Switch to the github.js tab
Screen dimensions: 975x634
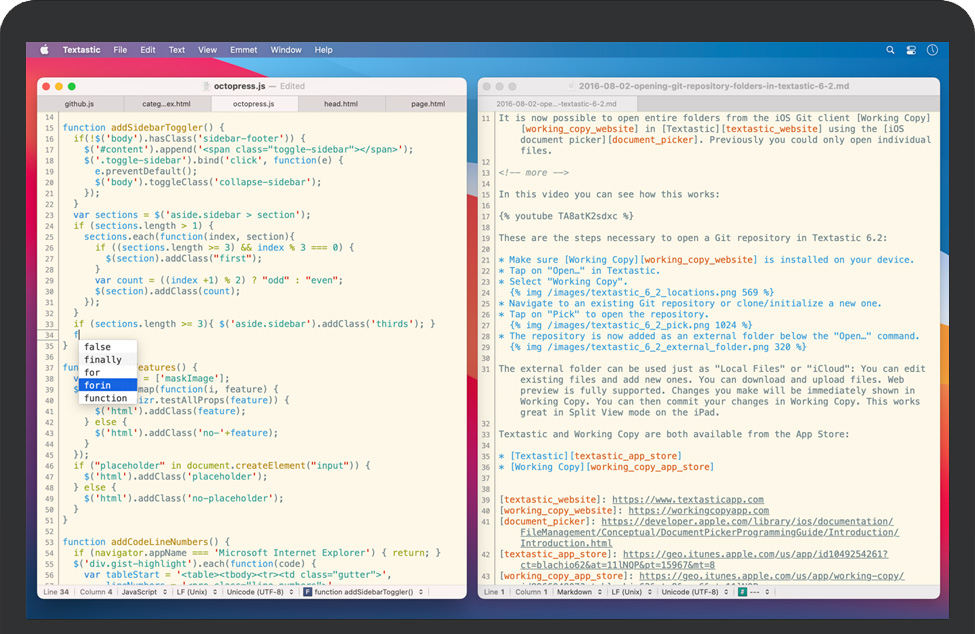click(80, 104)
